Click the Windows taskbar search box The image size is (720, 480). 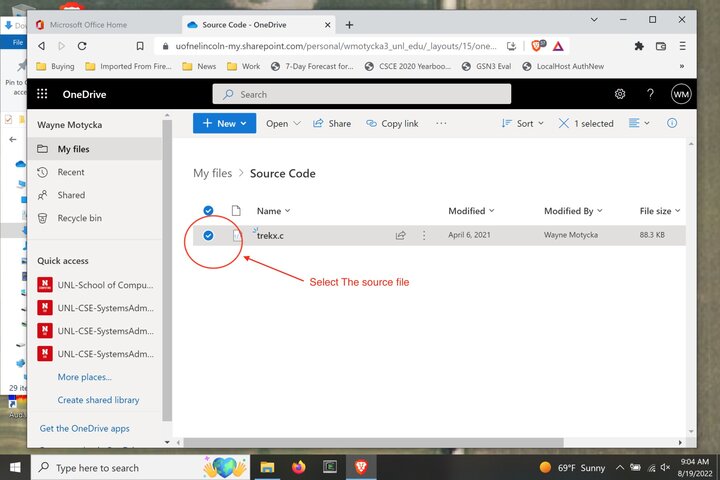point(141,468)
